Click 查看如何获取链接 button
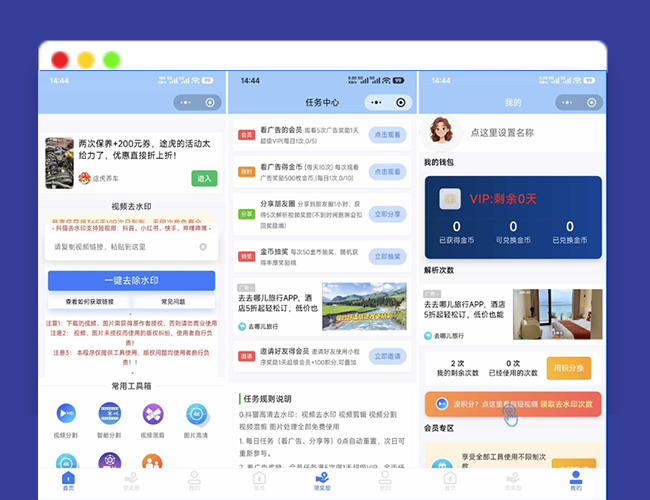Image resolution: width=650 pixels, height=500 pixels. (x=90, y=301)
